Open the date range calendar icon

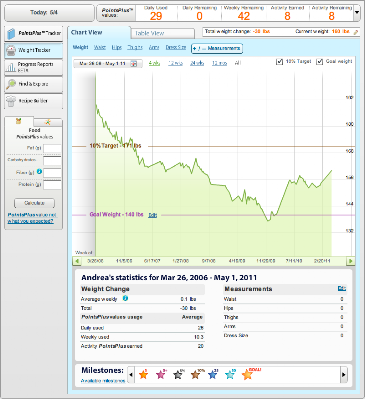click(x=134, y=63)
